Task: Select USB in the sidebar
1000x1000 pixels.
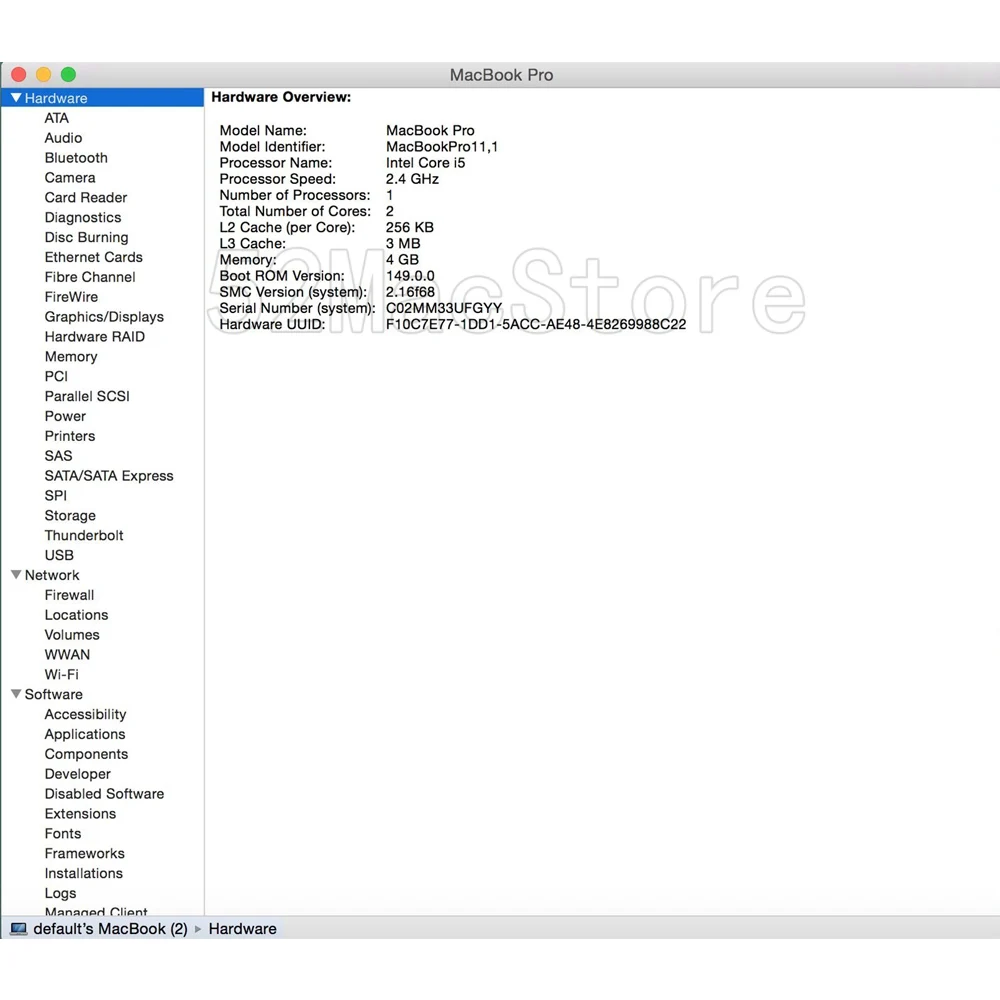Action: point(59,555)
